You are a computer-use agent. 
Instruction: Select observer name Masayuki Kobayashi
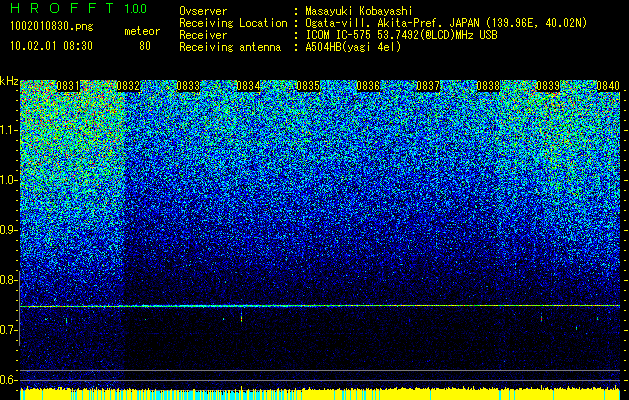(x=358, y=11)
